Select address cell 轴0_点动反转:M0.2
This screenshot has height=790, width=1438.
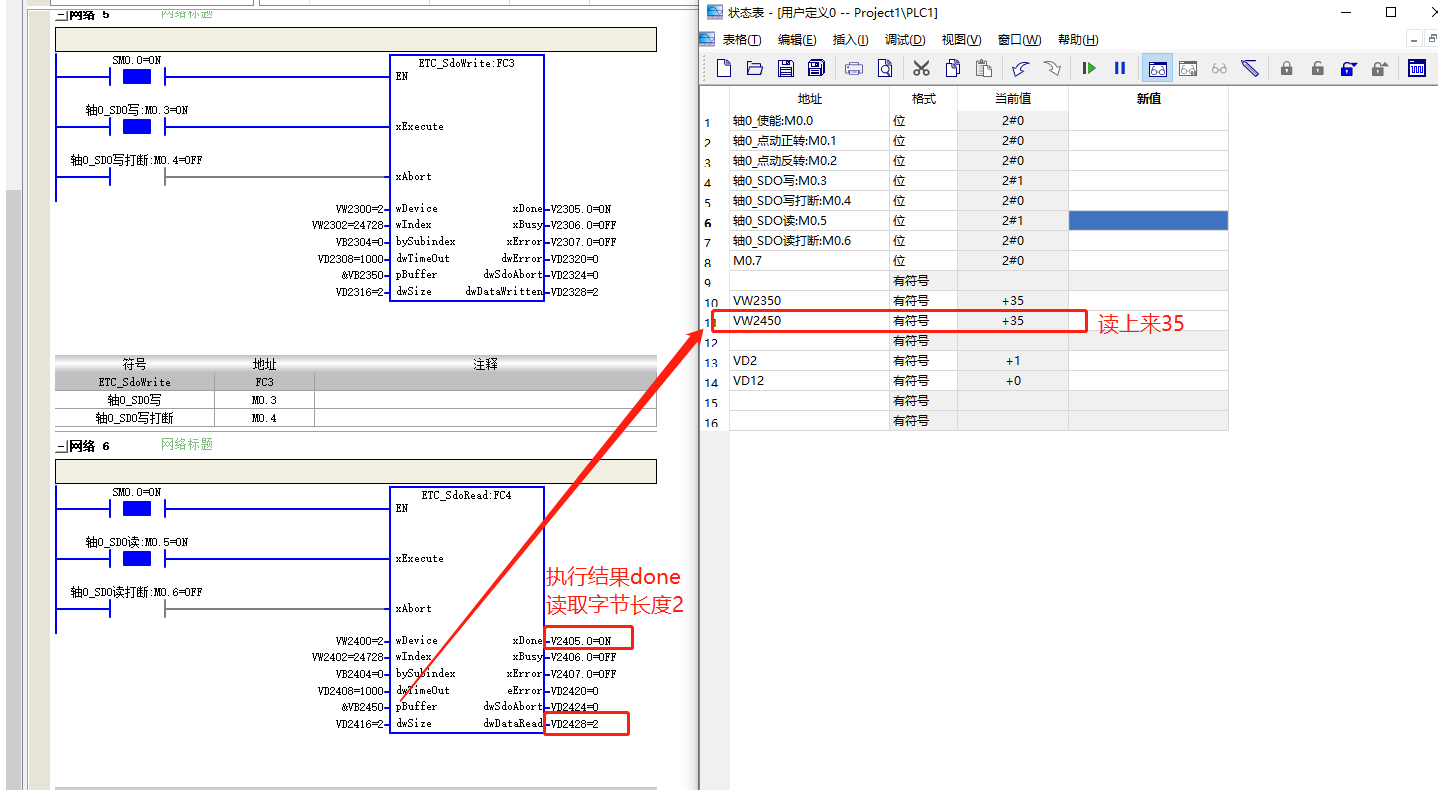tap(809, 161)
